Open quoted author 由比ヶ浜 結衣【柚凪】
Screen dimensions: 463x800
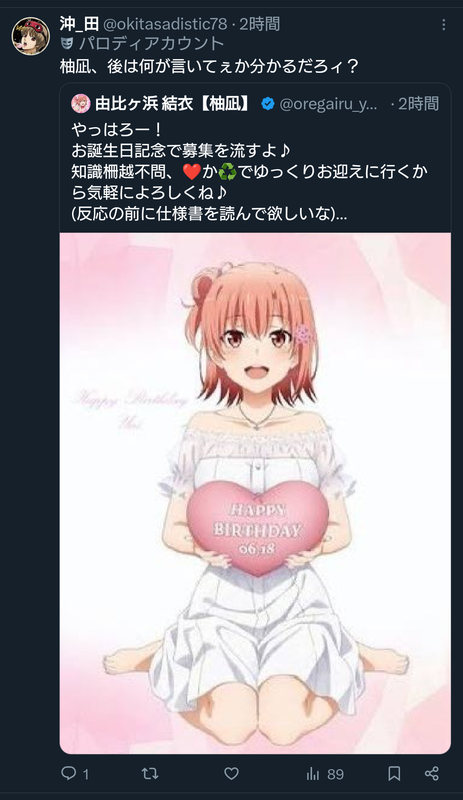[173, 104]
